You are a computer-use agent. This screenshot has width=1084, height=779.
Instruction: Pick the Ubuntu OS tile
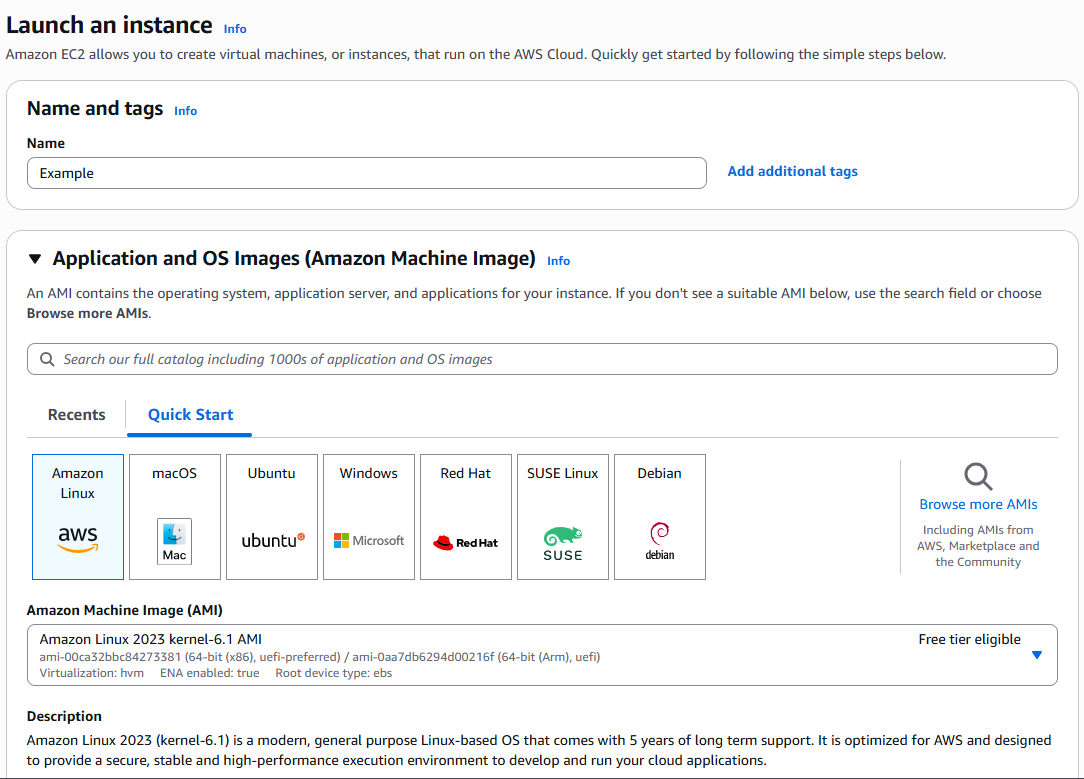pos(272,517)
